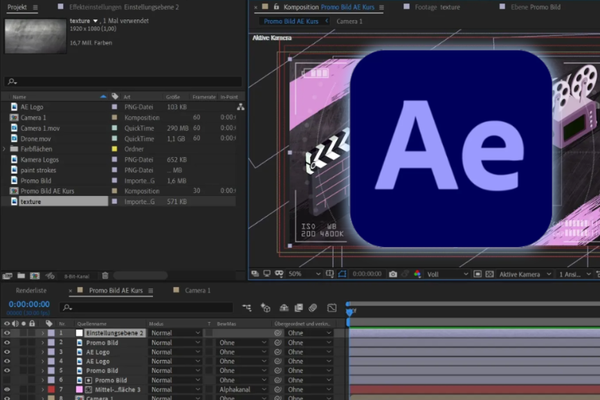Image resolution: width=600 pixels, height=400 pixels.
Task: Toggle eye icon for Mittel layer 7
Action: coord(7,390)
